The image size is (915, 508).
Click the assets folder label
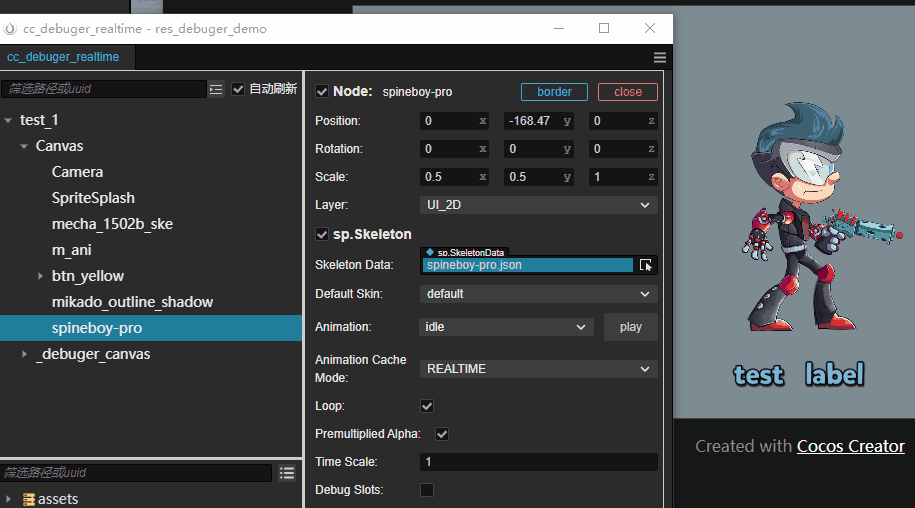[58, 499]
